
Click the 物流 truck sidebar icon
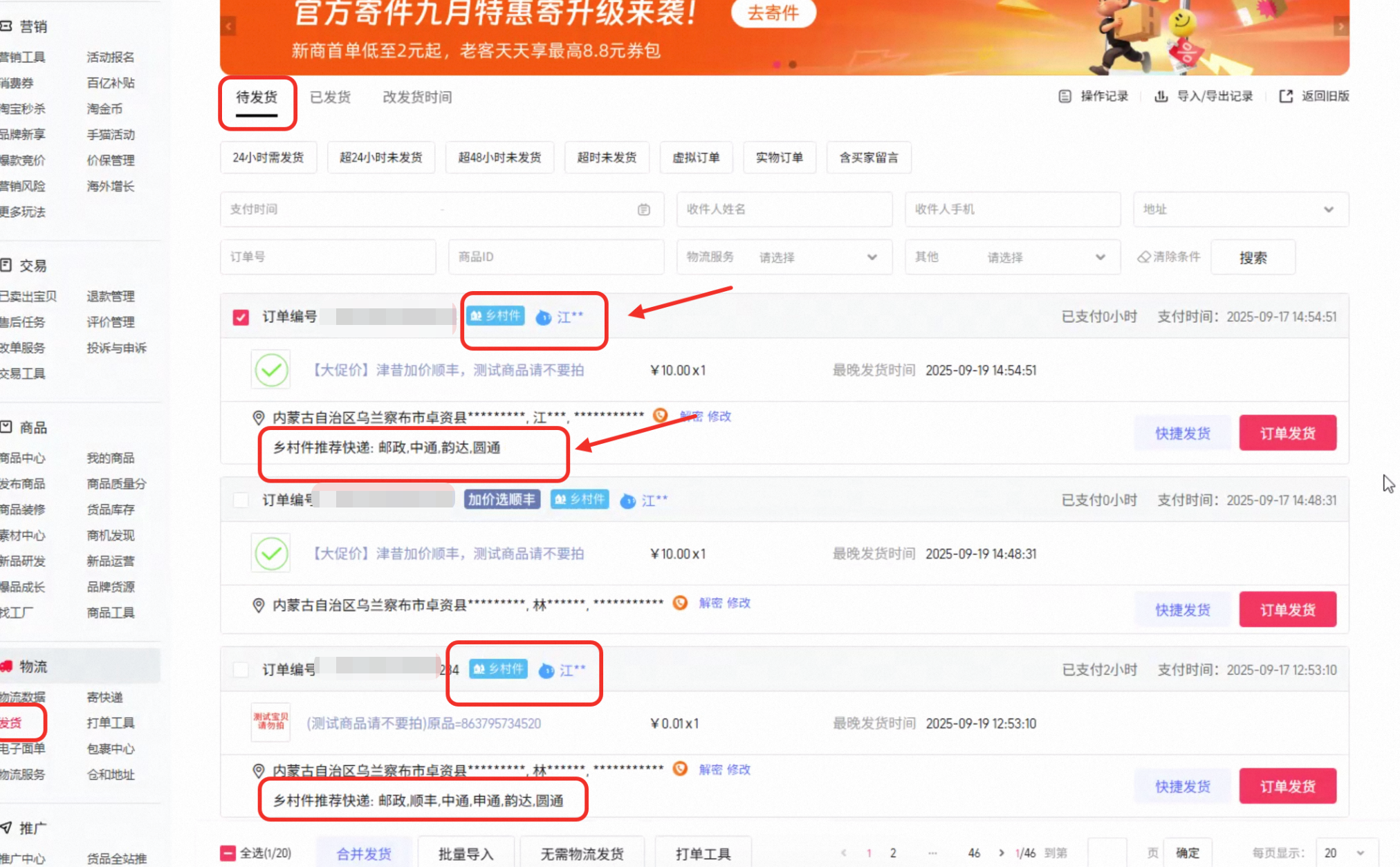pyautogui.click(x=6, y=666)
